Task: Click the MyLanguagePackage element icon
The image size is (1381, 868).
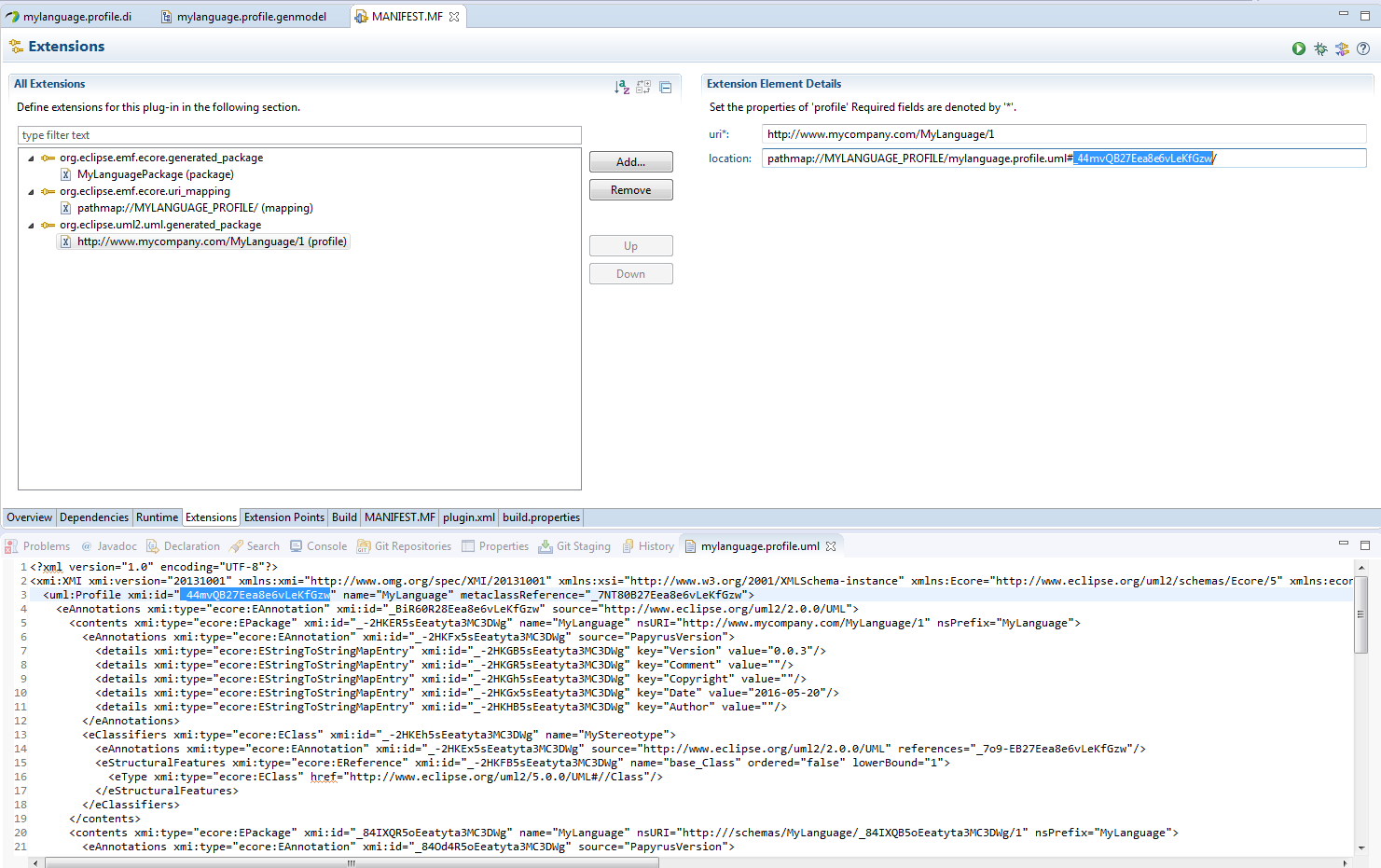Action: tap(65, 174)
